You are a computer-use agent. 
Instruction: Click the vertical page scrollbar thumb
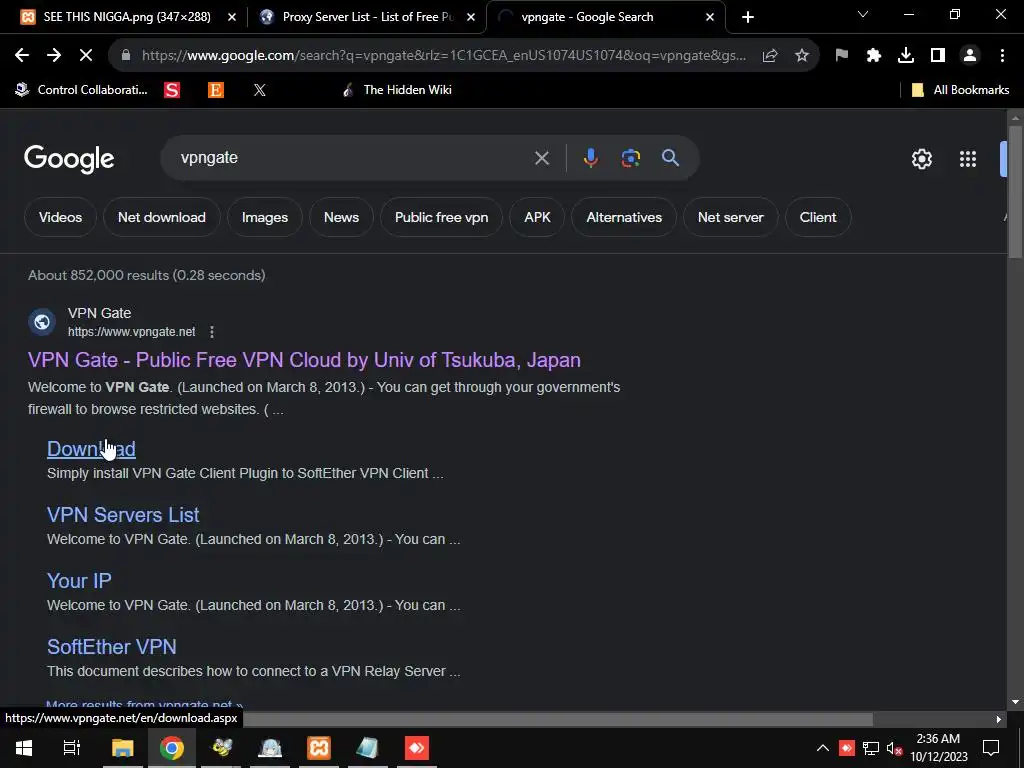(1015, 193)
